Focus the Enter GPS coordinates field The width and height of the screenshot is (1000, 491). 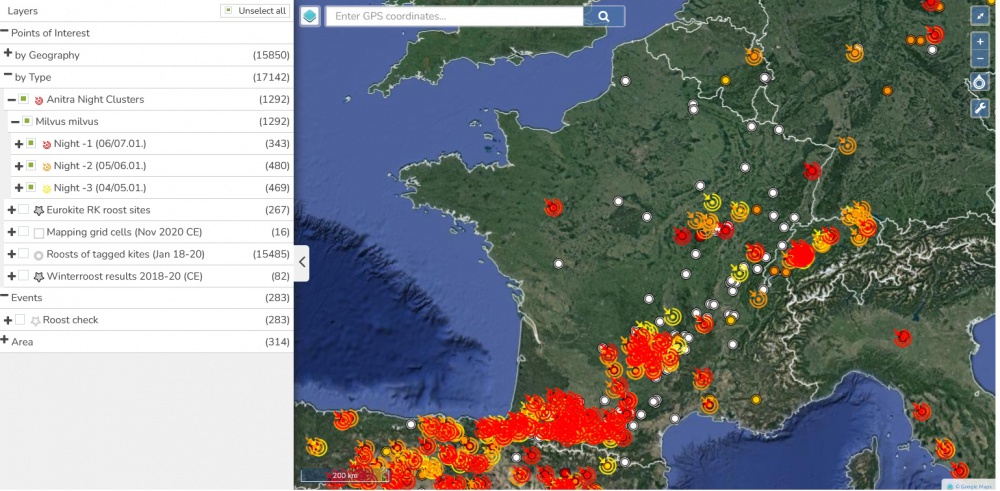tap(455, 16)
